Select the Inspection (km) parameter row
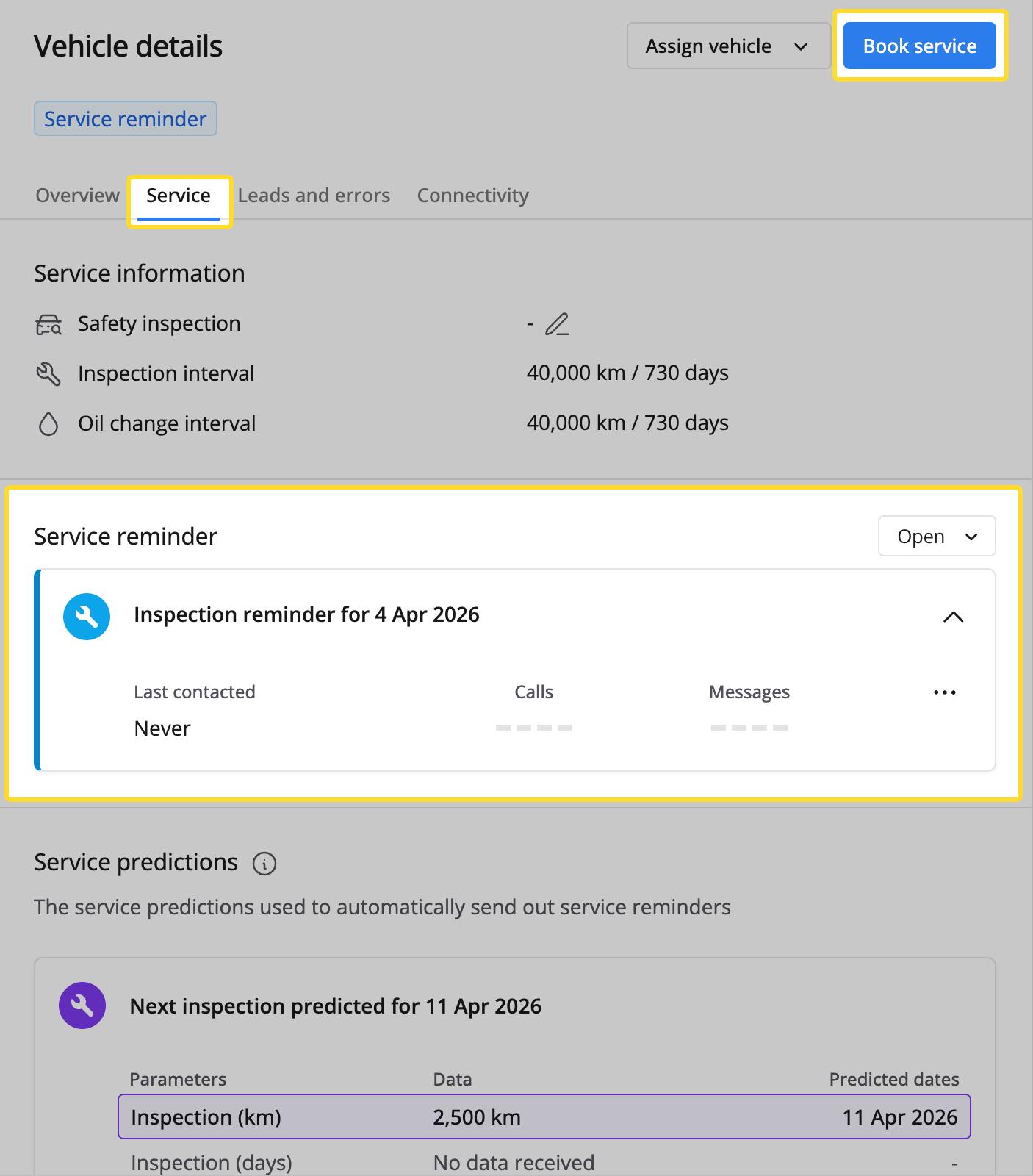This screenshot has height=1176, width=1033. tap(544, 1117)
